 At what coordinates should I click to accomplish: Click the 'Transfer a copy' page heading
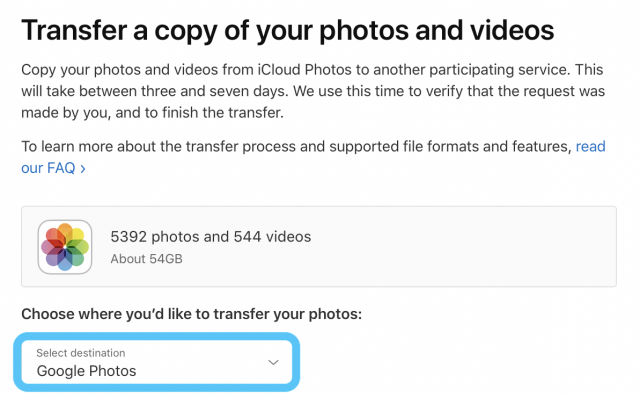point(287,31)
